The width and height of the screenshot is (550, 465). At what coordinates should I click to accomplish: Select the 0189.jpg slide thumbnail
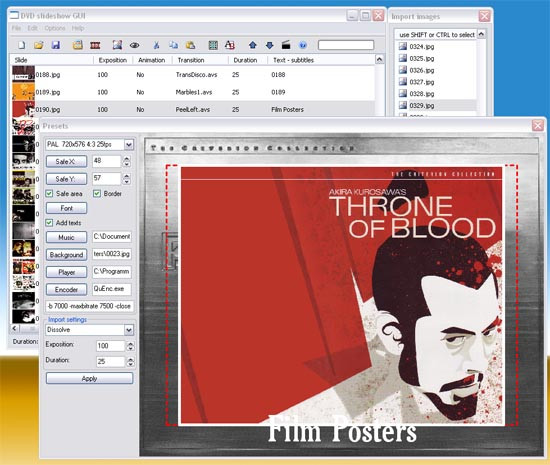coord(24,92)
